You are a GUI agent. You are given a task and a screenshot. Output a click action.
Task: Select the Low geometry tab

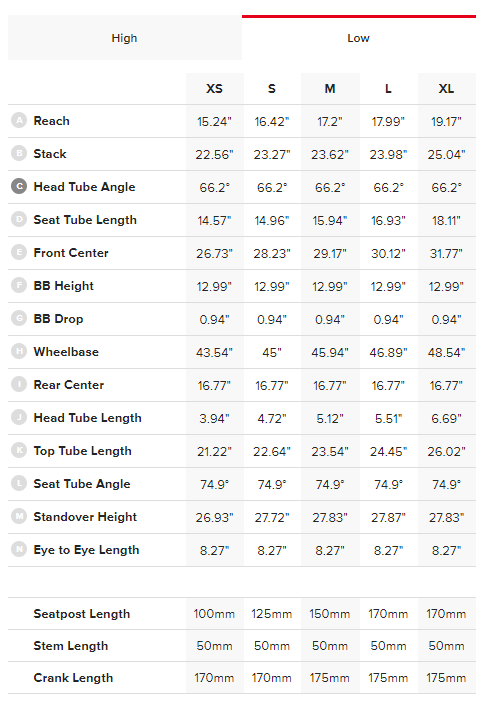coord(359,38)
